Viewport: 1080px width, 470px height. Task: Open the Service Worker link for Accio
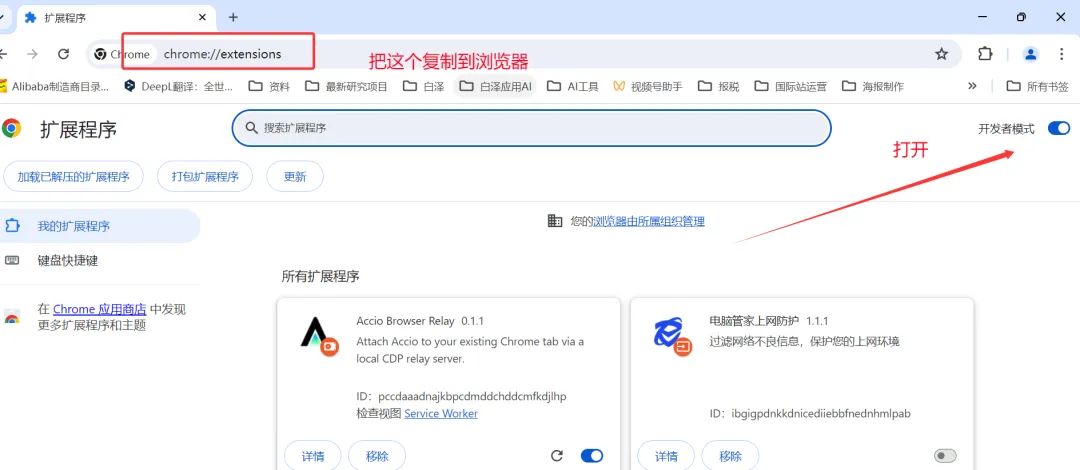coord(441,413)
